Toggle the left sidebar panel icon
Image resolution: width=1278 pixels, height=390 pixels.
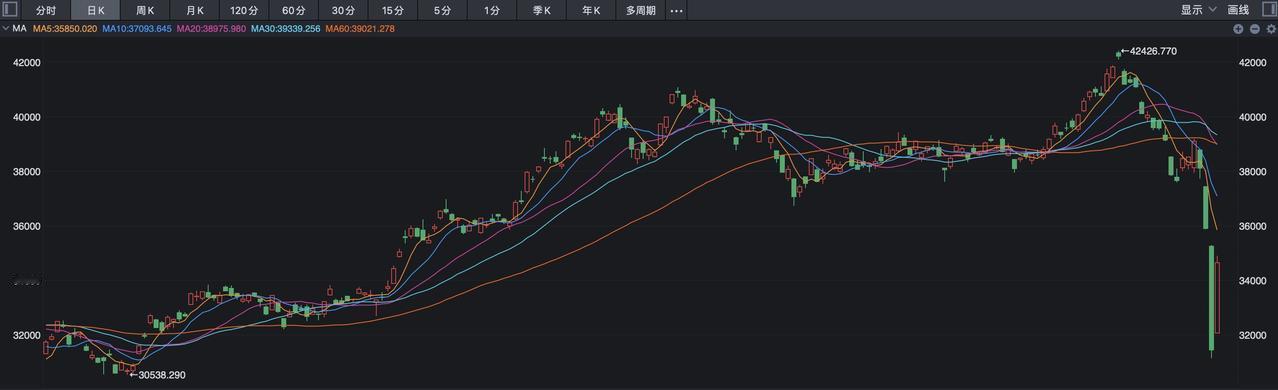pos(10,10)
